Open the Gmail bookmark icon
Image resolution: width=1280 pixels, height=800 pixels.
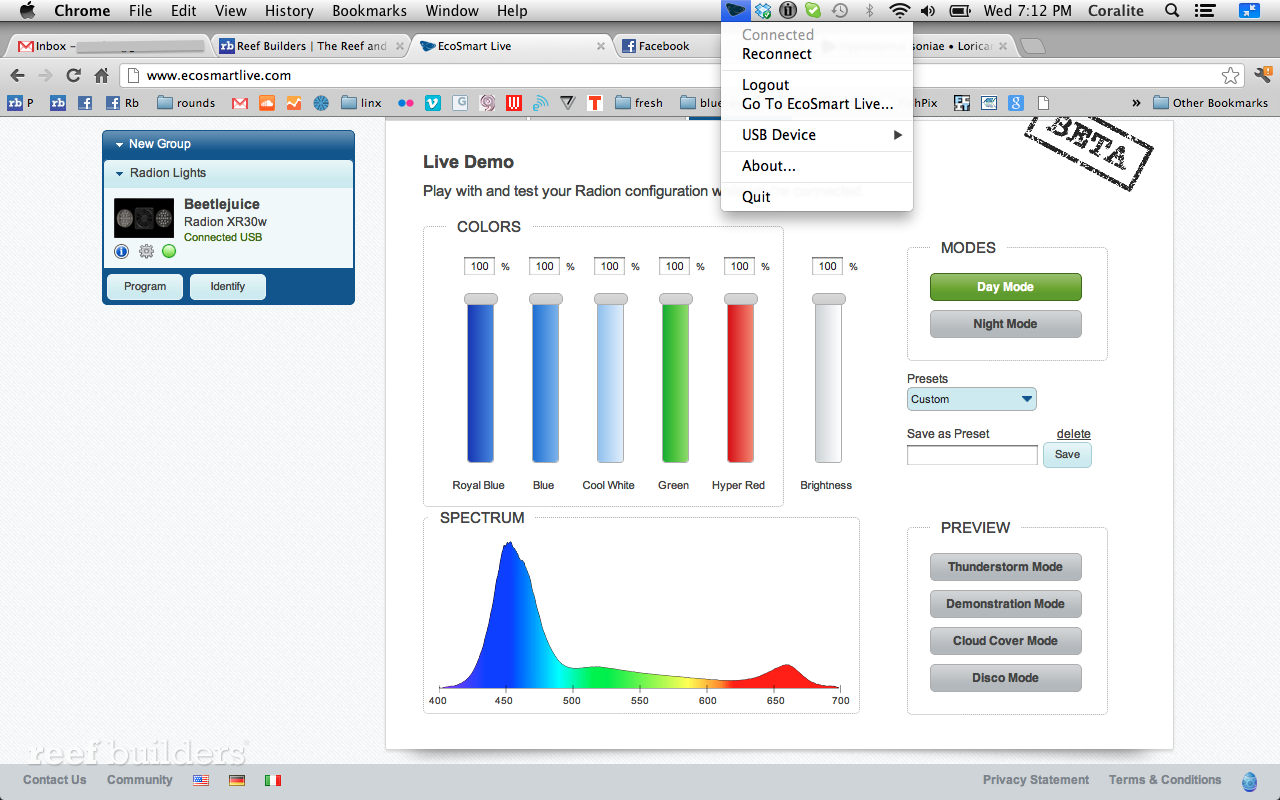coord(239,102)
